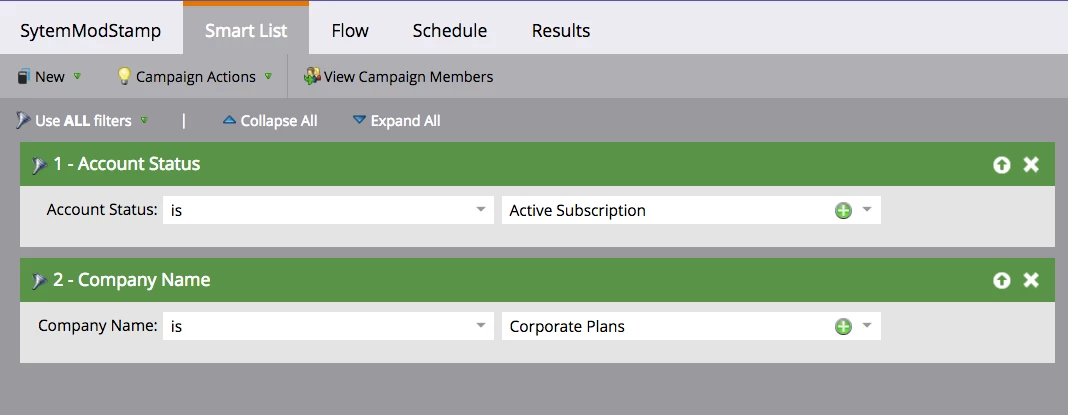Viewport: 1068px width, 415px height.
Task: Click the filter icon beside Account Status header
Action: [x=40, y=165]
